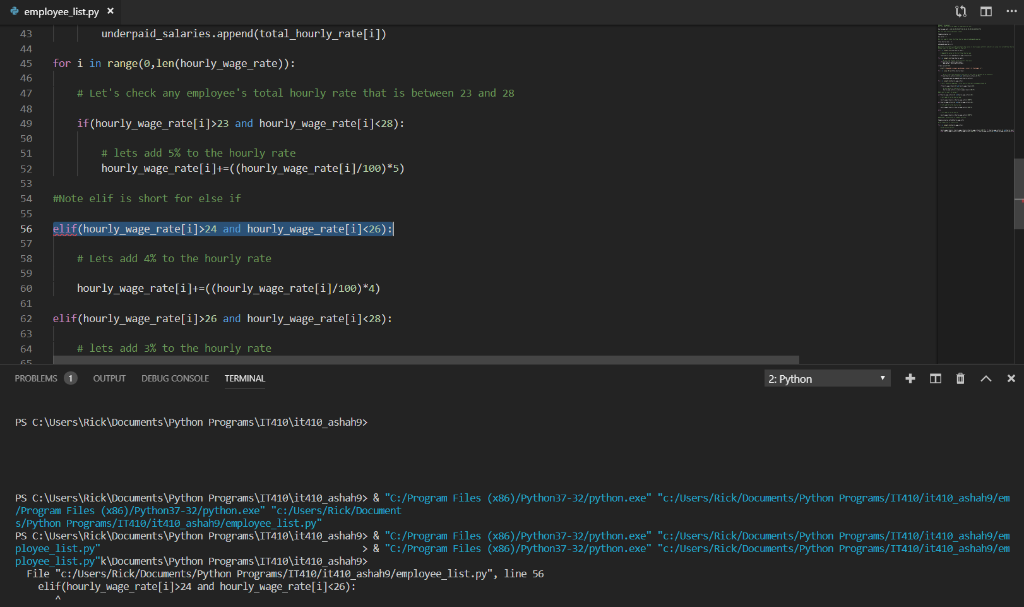Kill the terminal with trash icon

coord(960,379)
